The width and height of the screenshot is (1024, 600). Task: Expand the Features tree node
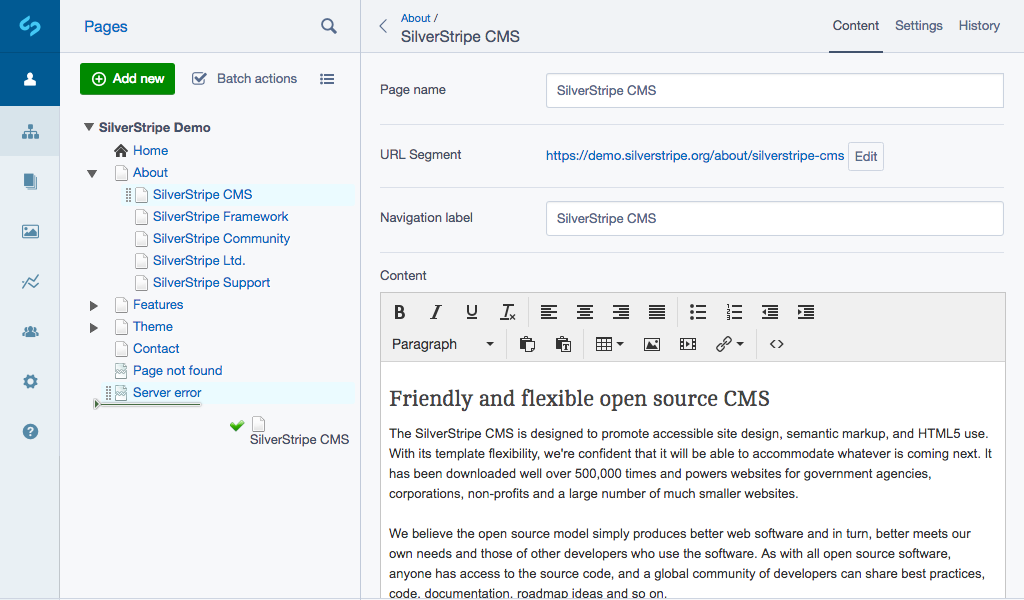click(x=94, y=305)
